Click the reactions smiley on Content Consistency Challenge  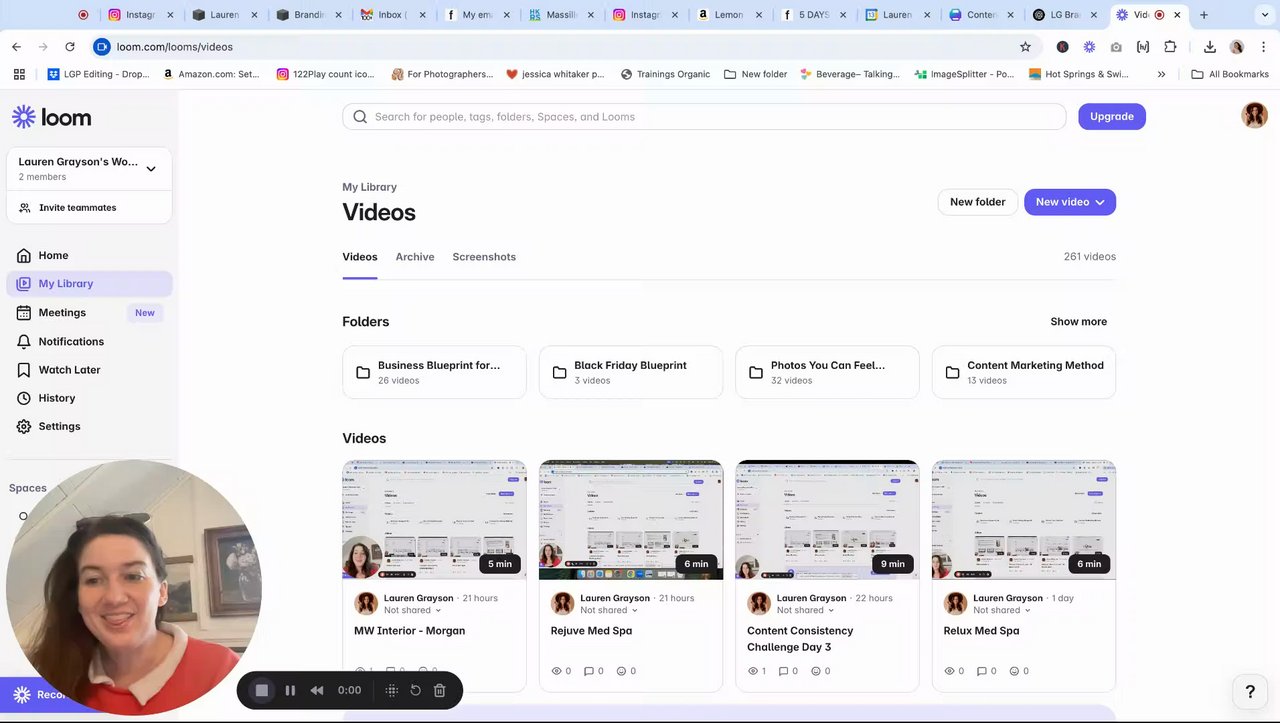[x=815, y=671]
